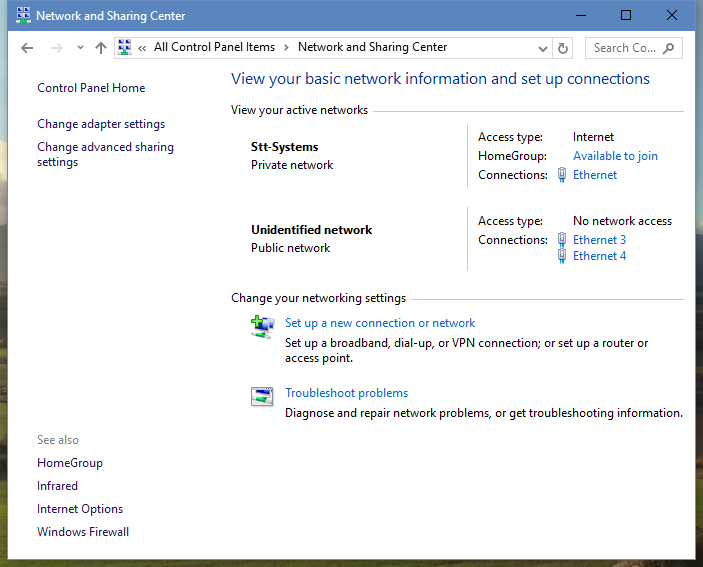This screenshot has width=703, height=567.
Task: Click the Ethernet 3 plug icon
Action: (x=562, y=240)
